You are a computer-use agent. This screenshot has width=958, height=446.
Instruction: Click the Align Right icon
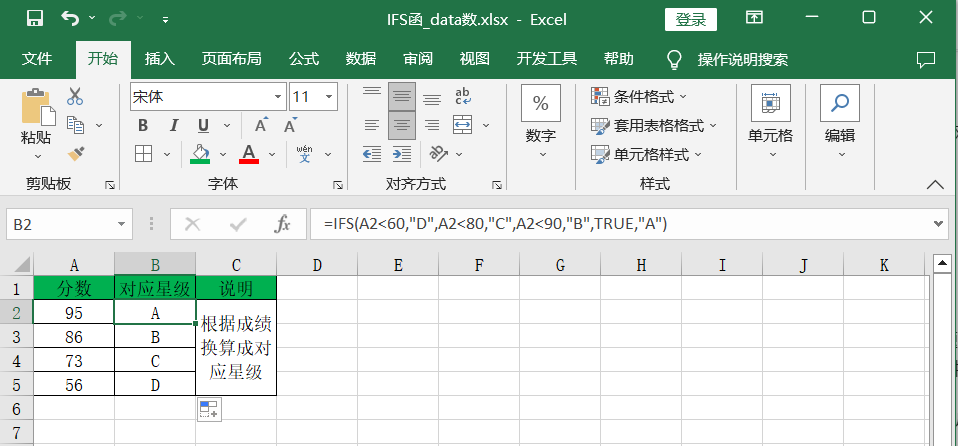(432, 125)
